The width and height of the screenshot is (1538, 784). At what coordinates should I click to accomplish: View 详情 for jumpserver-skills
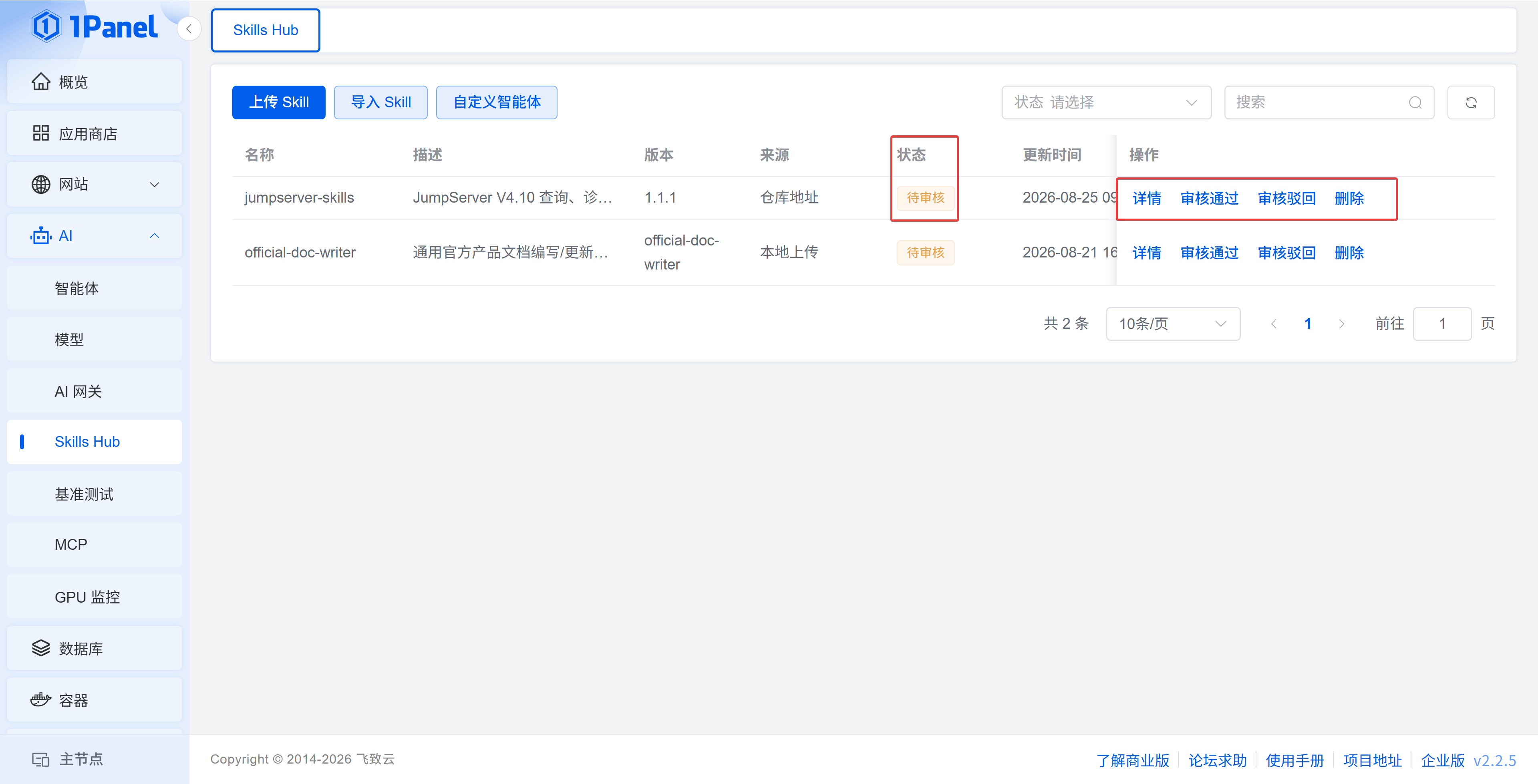tap(1146, 198)
